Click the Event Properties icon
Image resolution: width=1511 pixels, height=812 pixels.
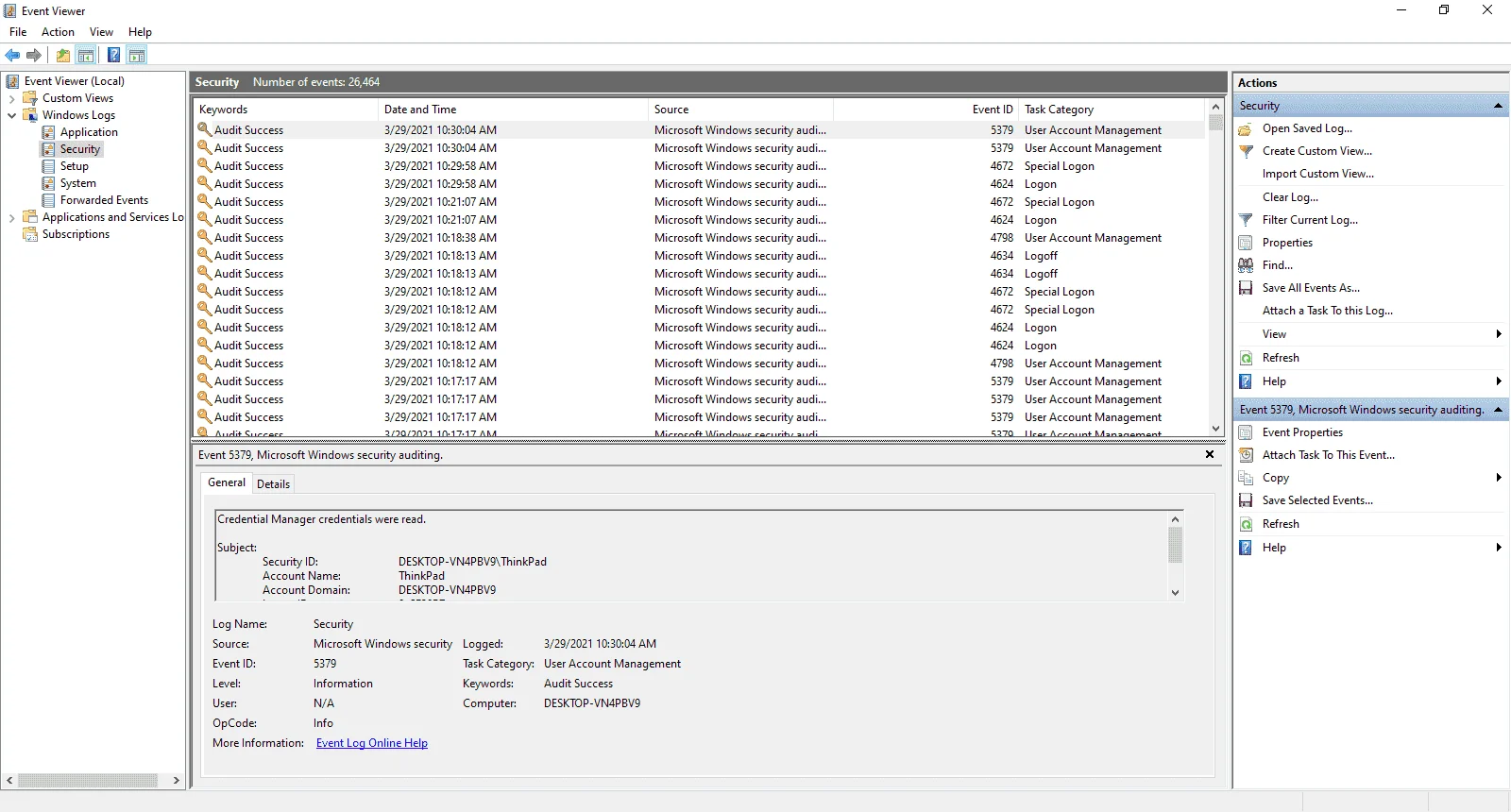pos(1246,432)
